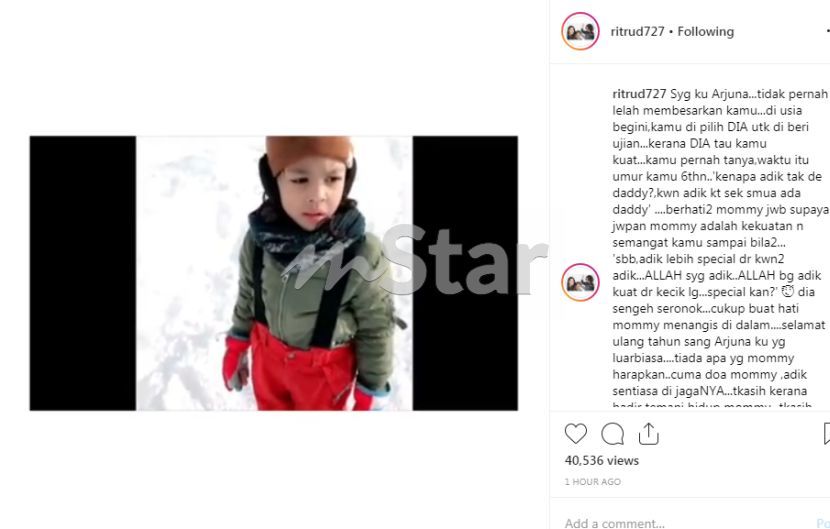This screenshot has width=830, height=529.
Task: Play the video of the boy in snow
Action: [x=274, y=273]
